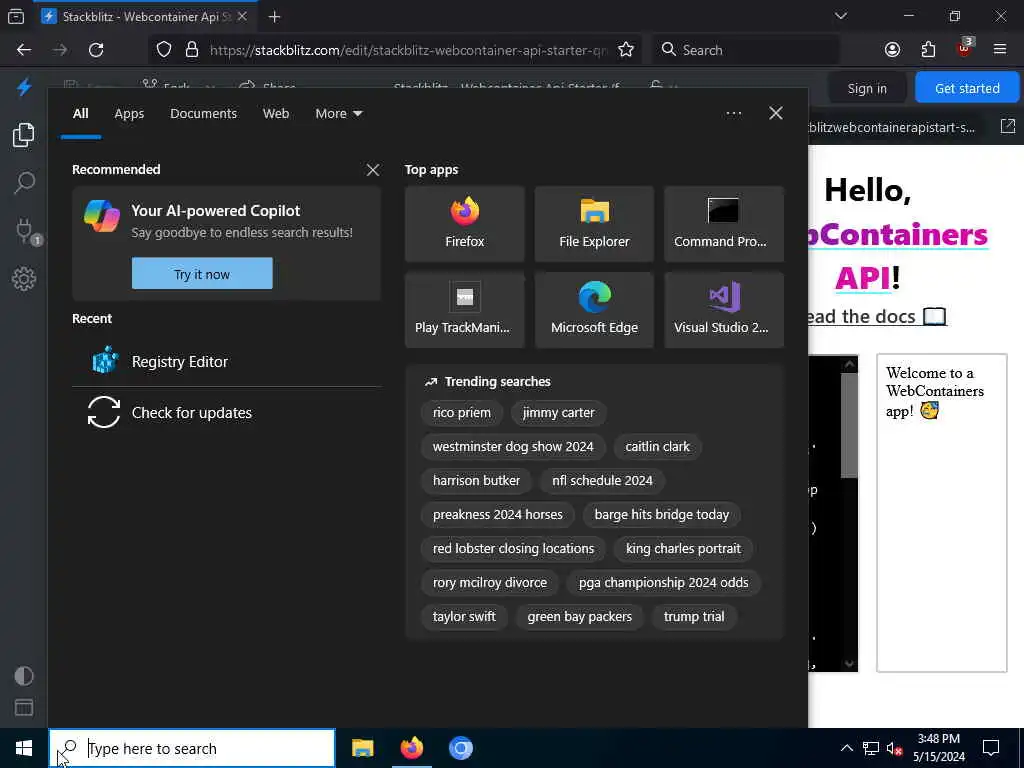
Task: Bookmark this page with star icon
Action: [x=626, y=50]
